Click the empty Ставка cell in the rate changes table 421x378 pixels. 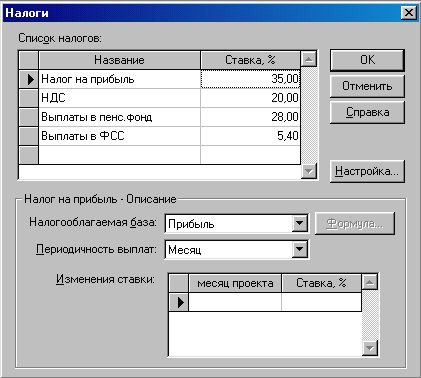321,302
